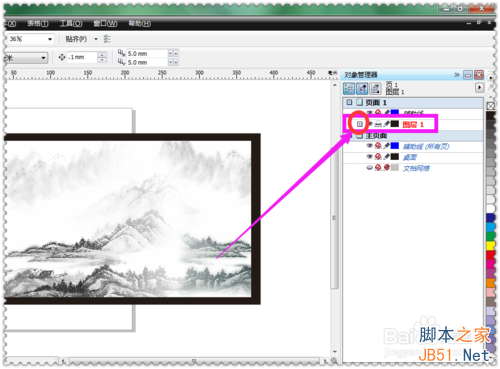Pick the no-color X swatch on palette
500x369 pixels.
pos(490,106)
